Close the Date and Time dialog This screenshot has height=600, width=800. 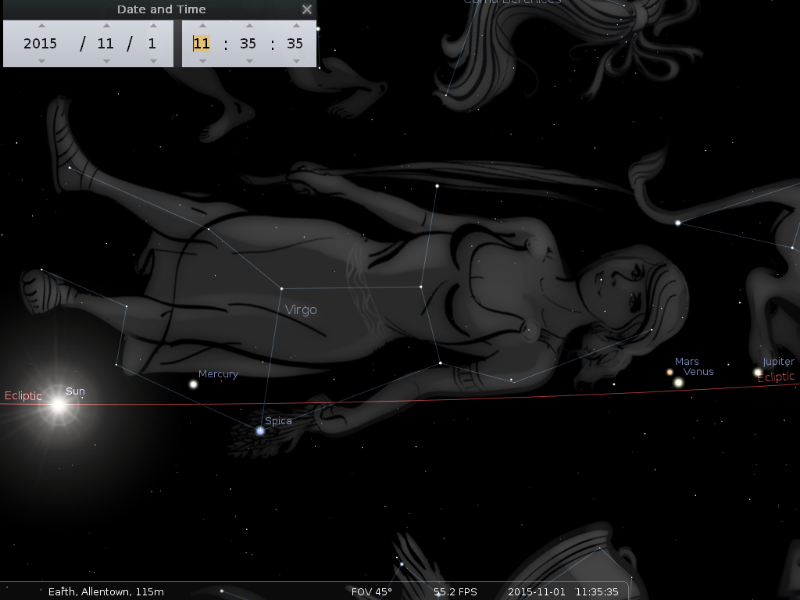(x=307, y=9)
